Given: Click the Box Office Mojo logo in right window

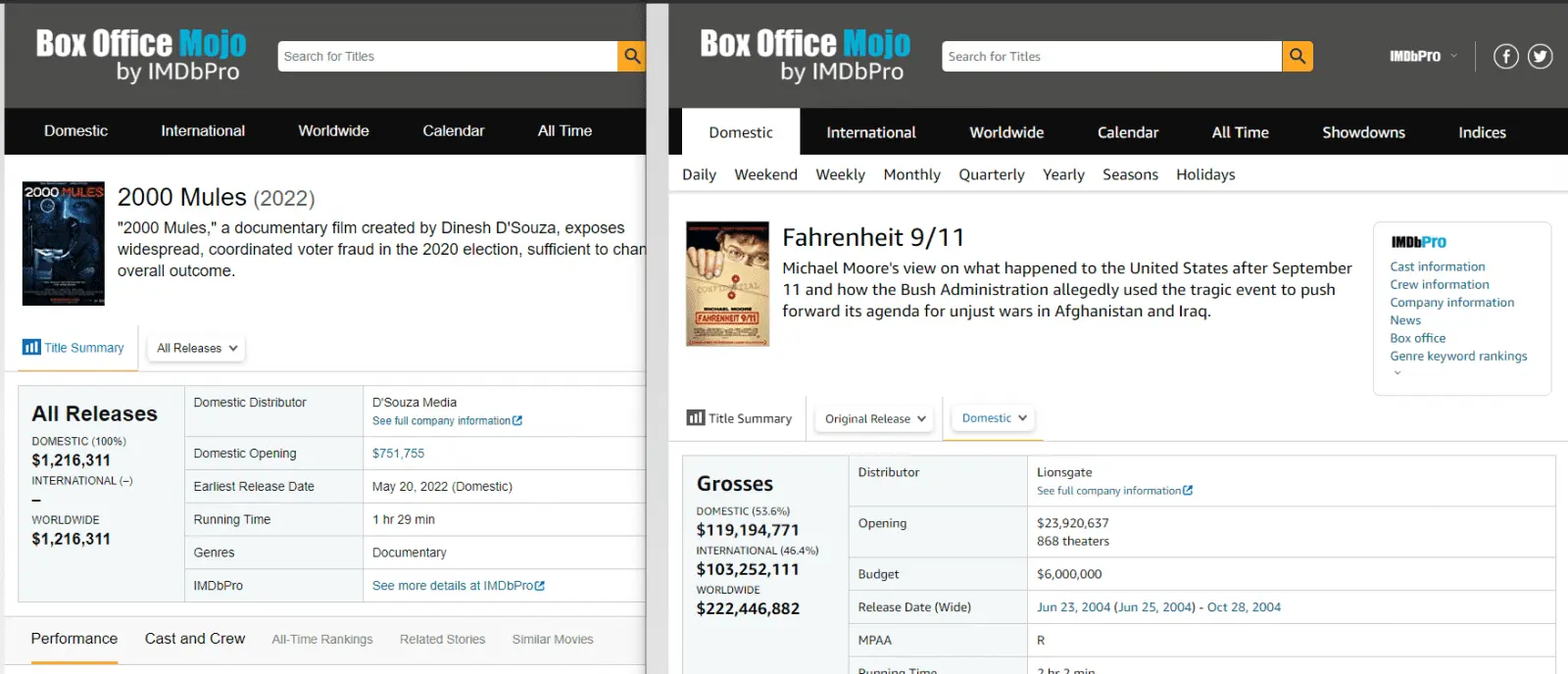Looking at the screenshot, I should click(805, 55).
